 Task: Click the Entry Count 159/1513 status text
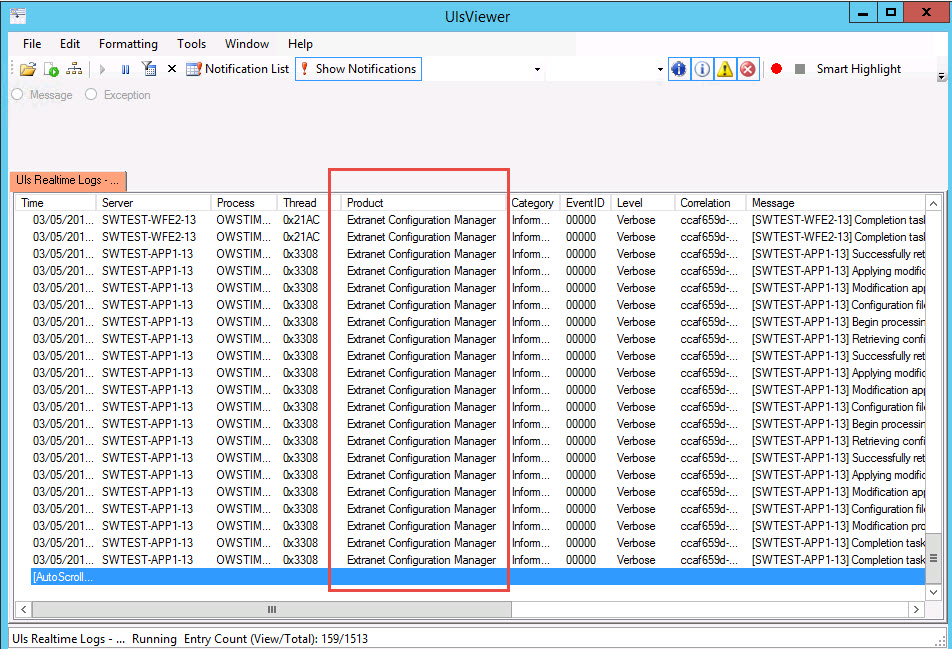pos(276,639)
